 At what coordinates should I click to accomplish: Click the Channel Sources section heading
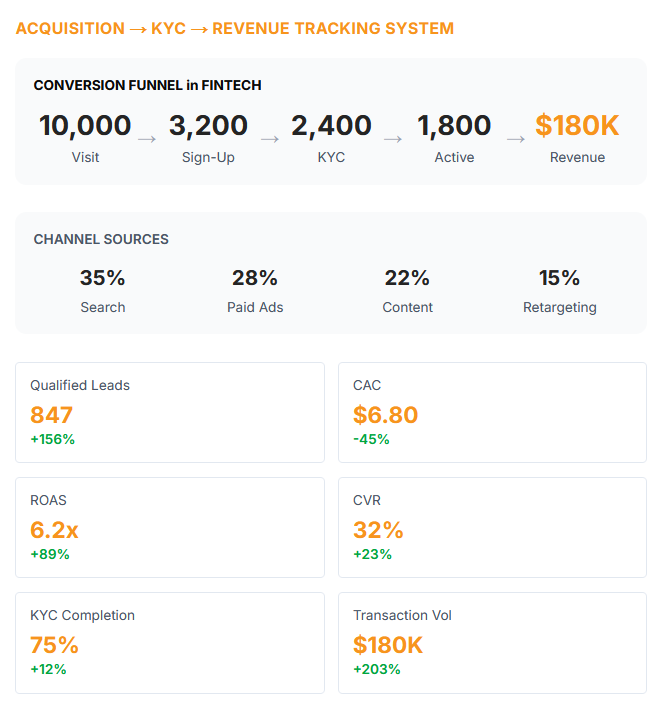click(101, 239)
